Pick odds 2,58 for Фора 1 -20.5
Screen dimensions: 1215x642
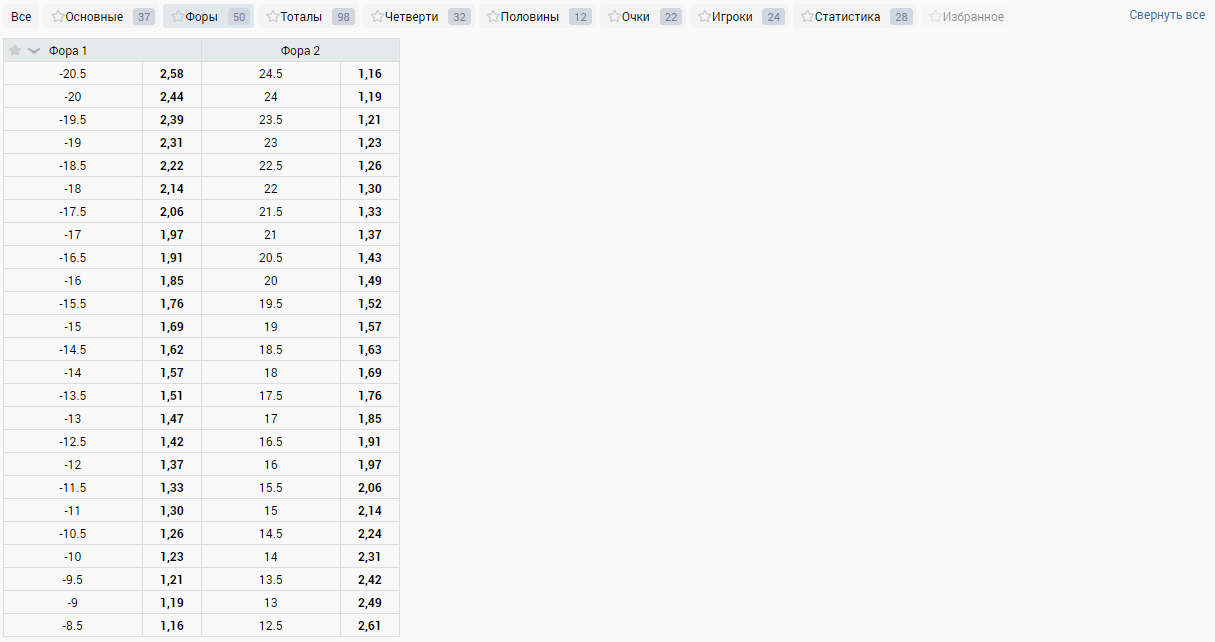point(172,74)
